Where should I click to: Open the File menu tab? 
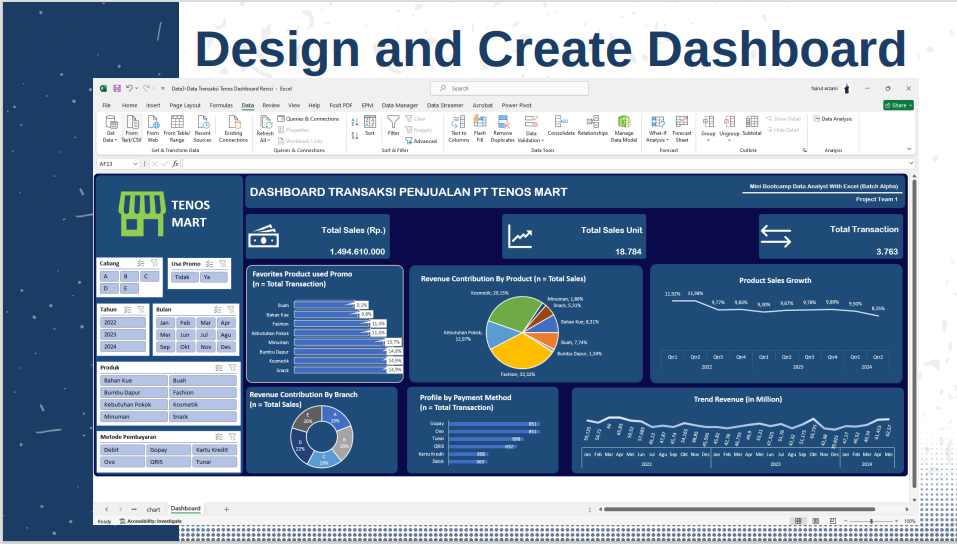[107, 105]
